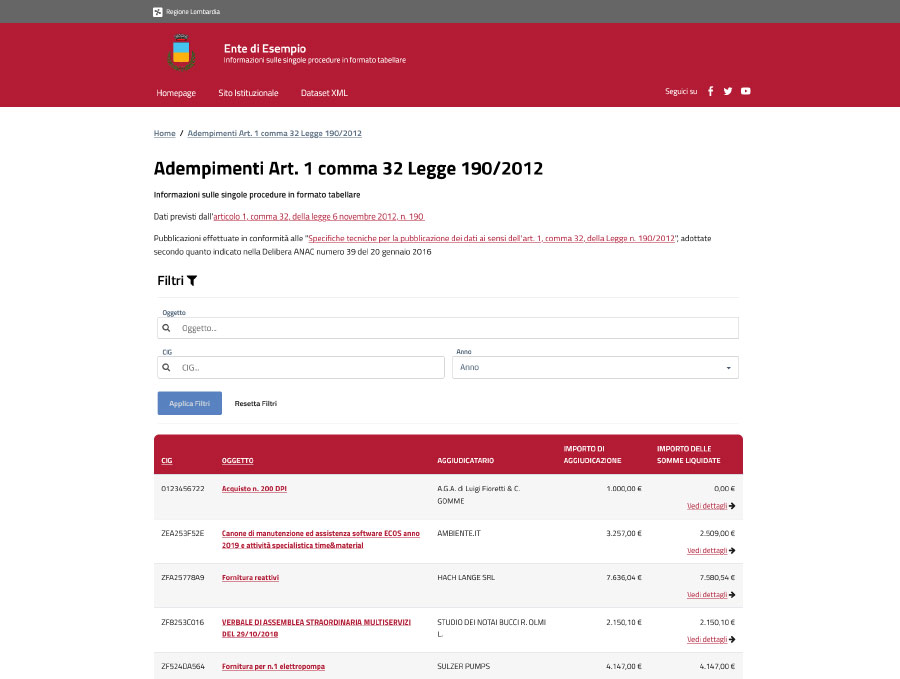
Task: Open Acquisto n. 200 DPI
Action: (x=254, y=488)
